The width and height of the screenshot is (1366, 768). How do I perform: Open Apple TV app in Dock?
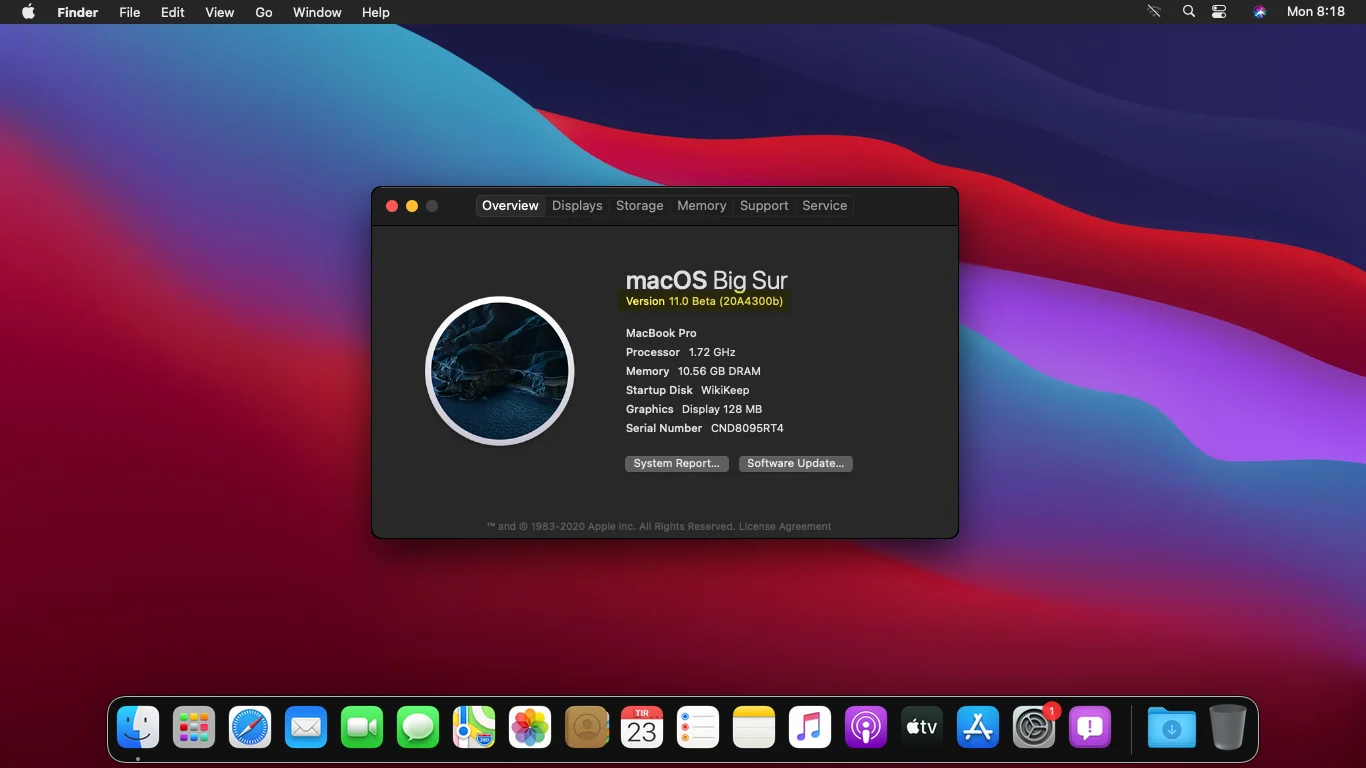click(x=922, y=727)
